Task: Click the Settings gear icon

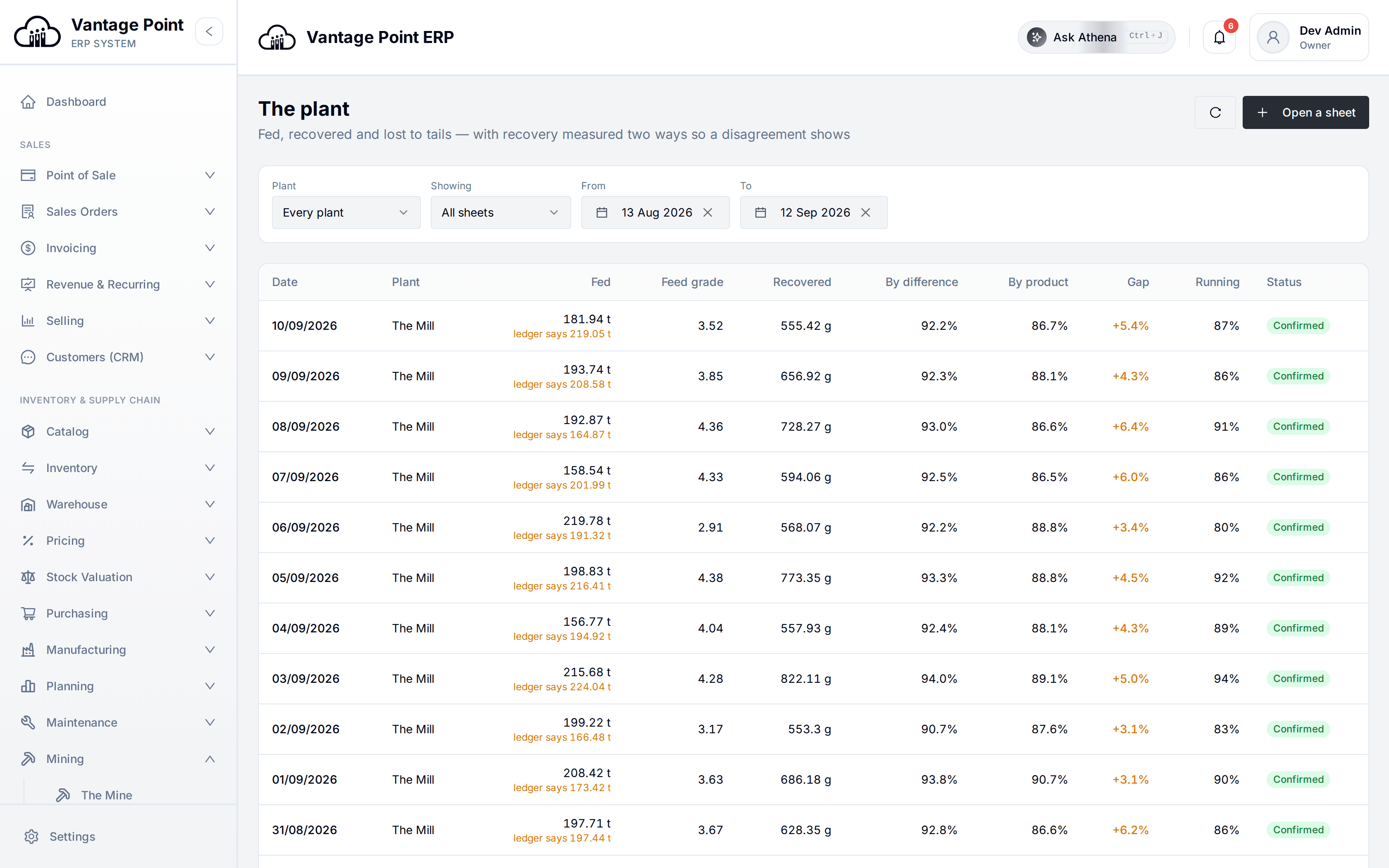Action: point(31,837)
